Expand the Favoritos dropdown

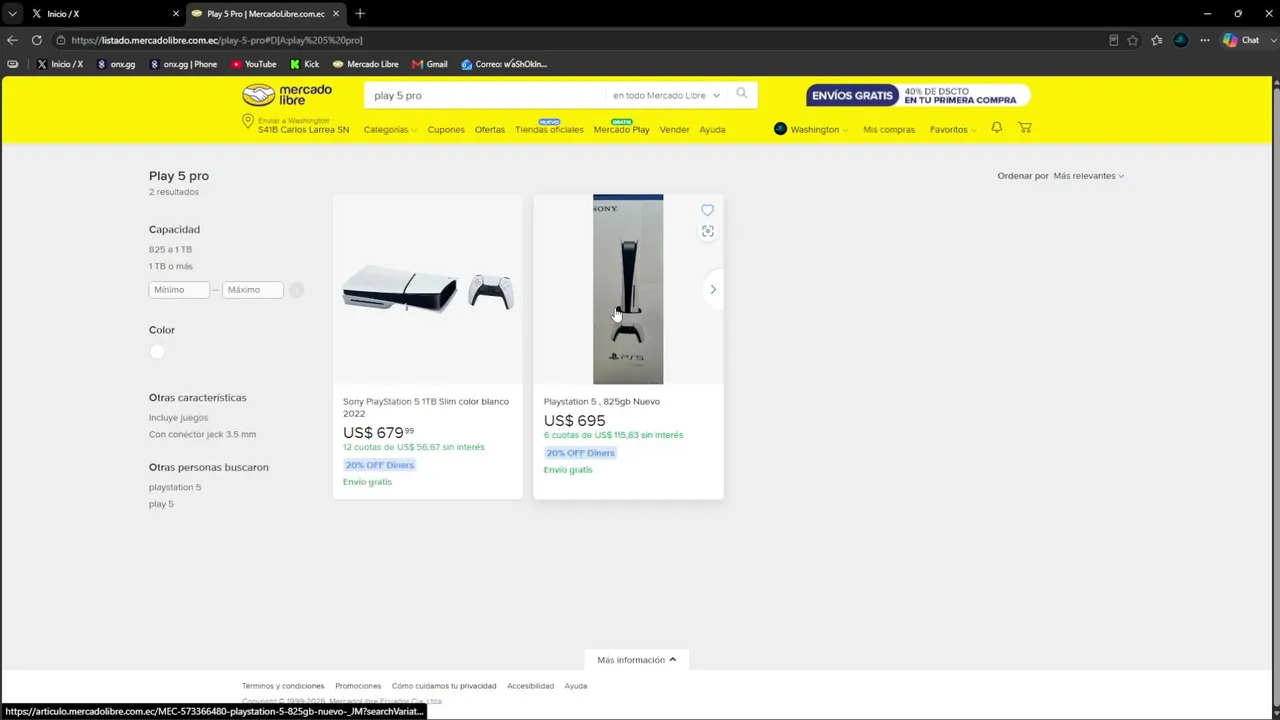pos(953,130)
